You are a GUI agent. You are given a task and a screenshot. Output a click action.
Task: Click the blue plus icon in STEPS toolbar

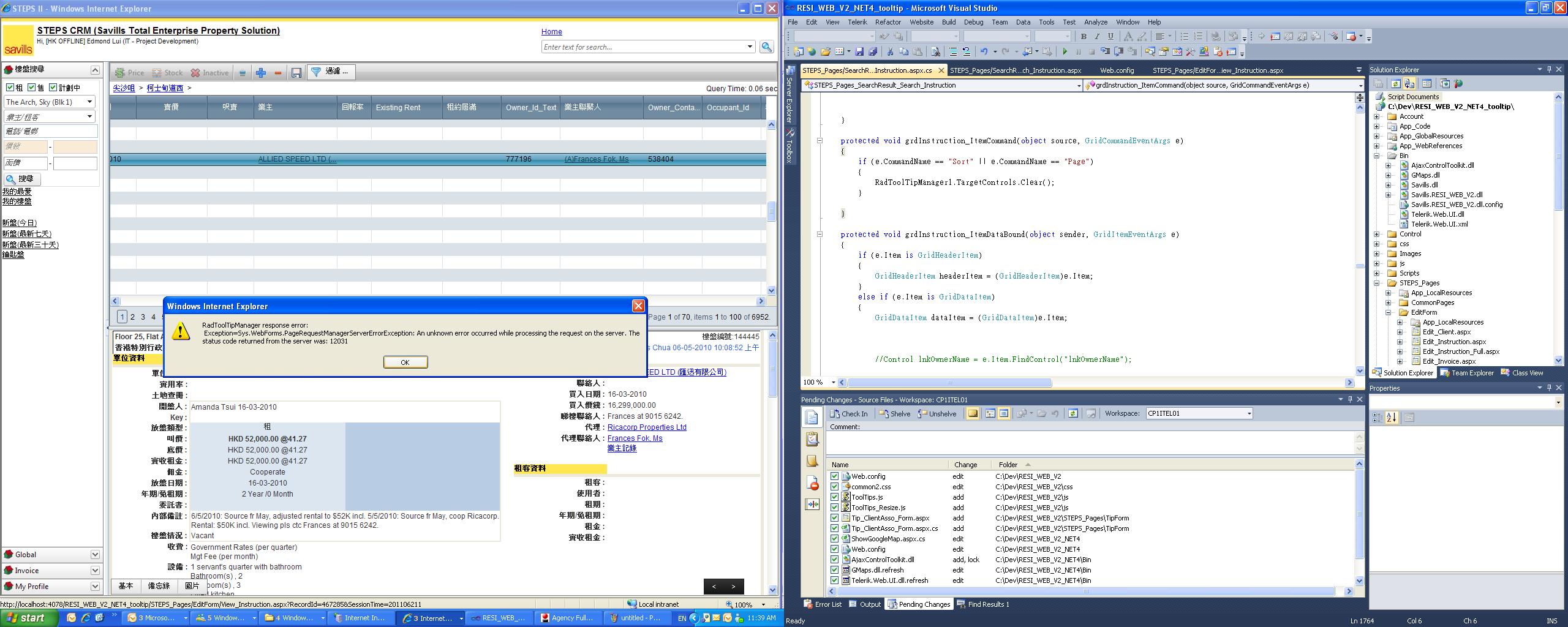coord(261,73)
